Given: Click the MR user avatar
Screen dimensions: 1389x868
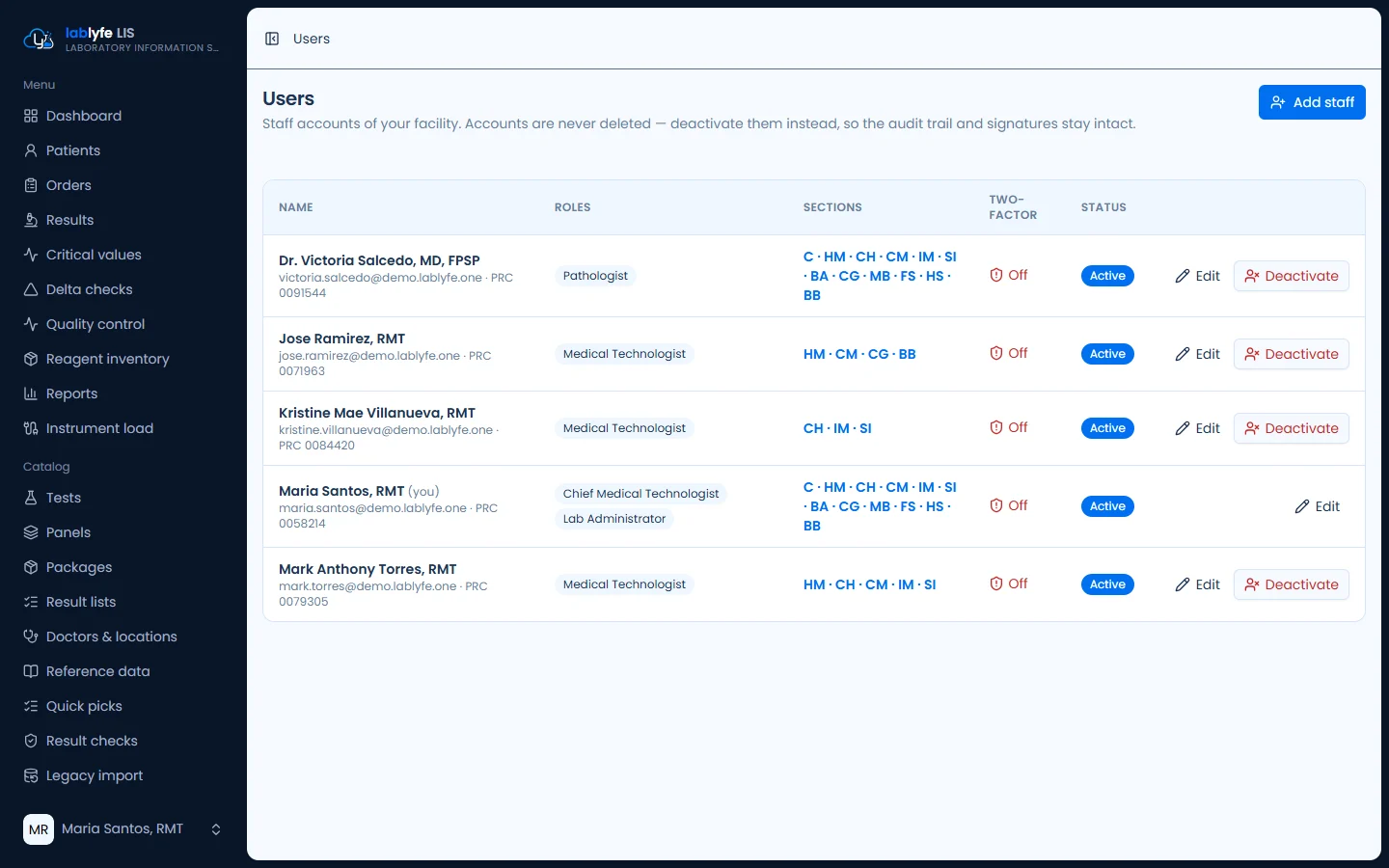Looking at the screenshot, I should pos(39,829).
